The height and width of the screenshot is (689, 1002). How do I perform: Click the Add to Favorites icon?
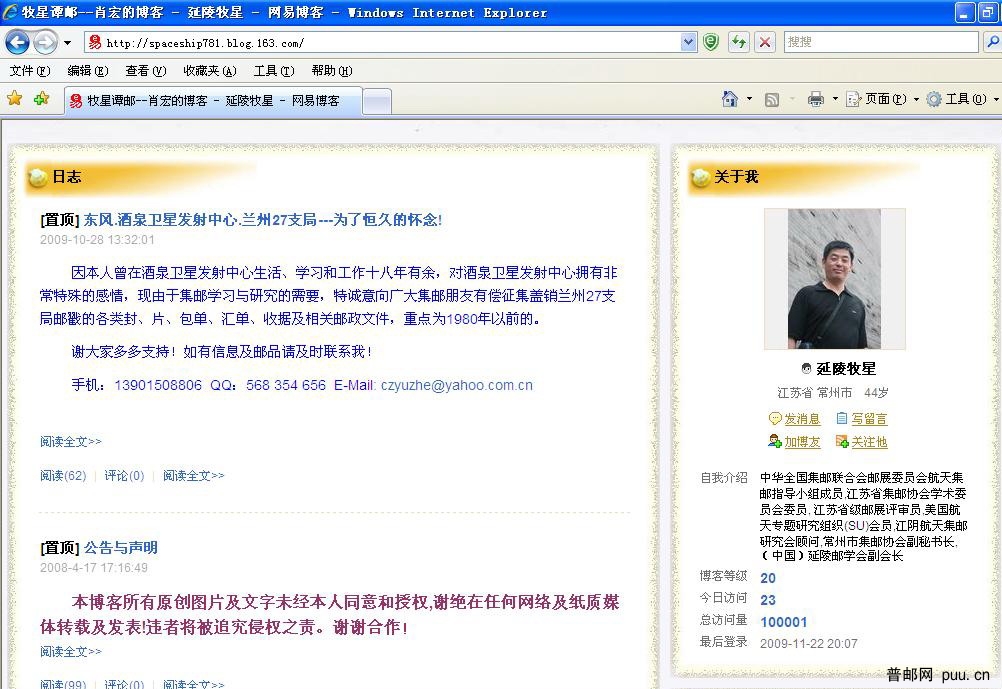[x=41, y=98]
